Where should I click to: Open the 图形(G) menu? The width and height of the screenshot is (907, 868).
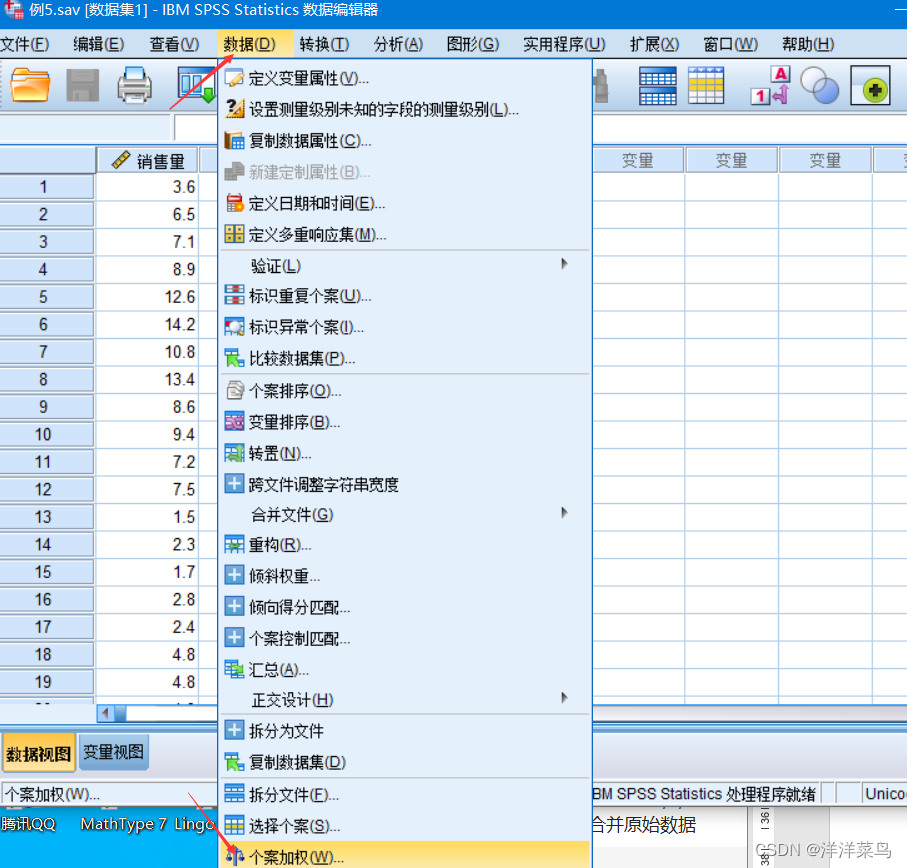tap(473, 44)
